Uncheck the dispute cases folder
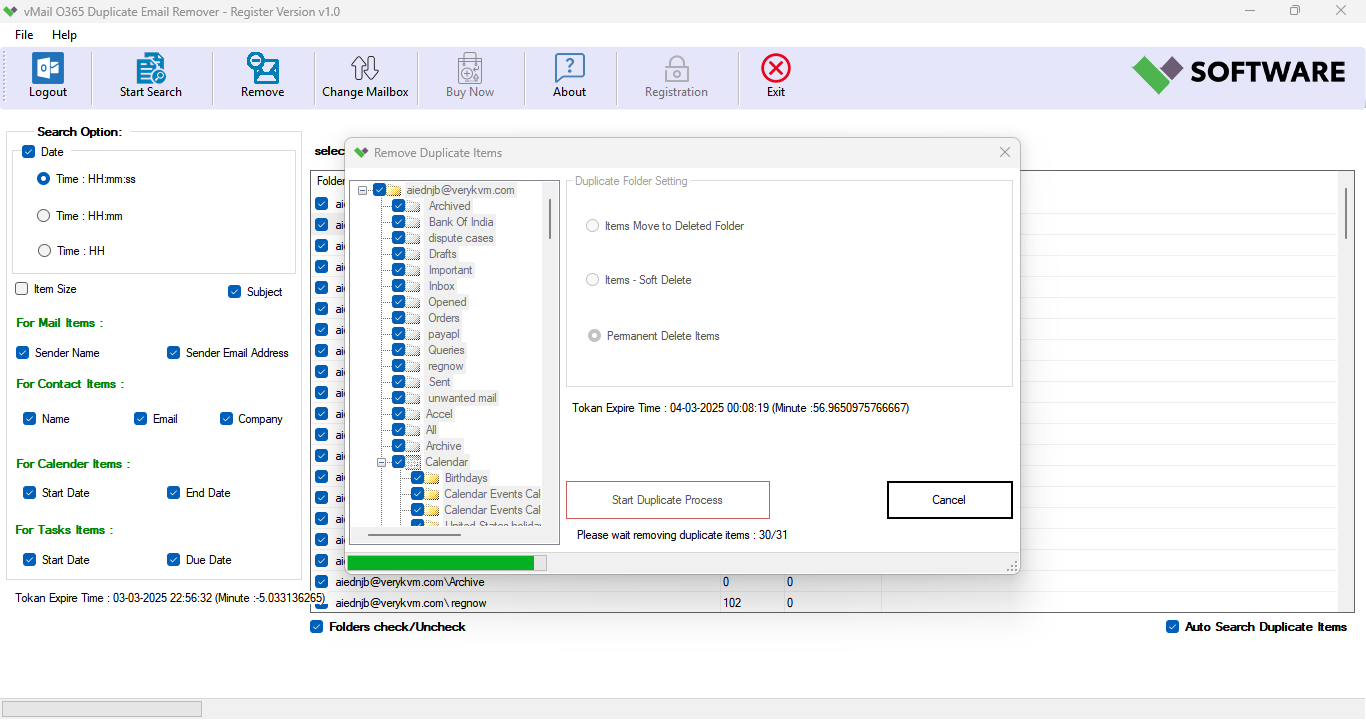The height and width of the screenshot is (720, 1366). (399, 238)
